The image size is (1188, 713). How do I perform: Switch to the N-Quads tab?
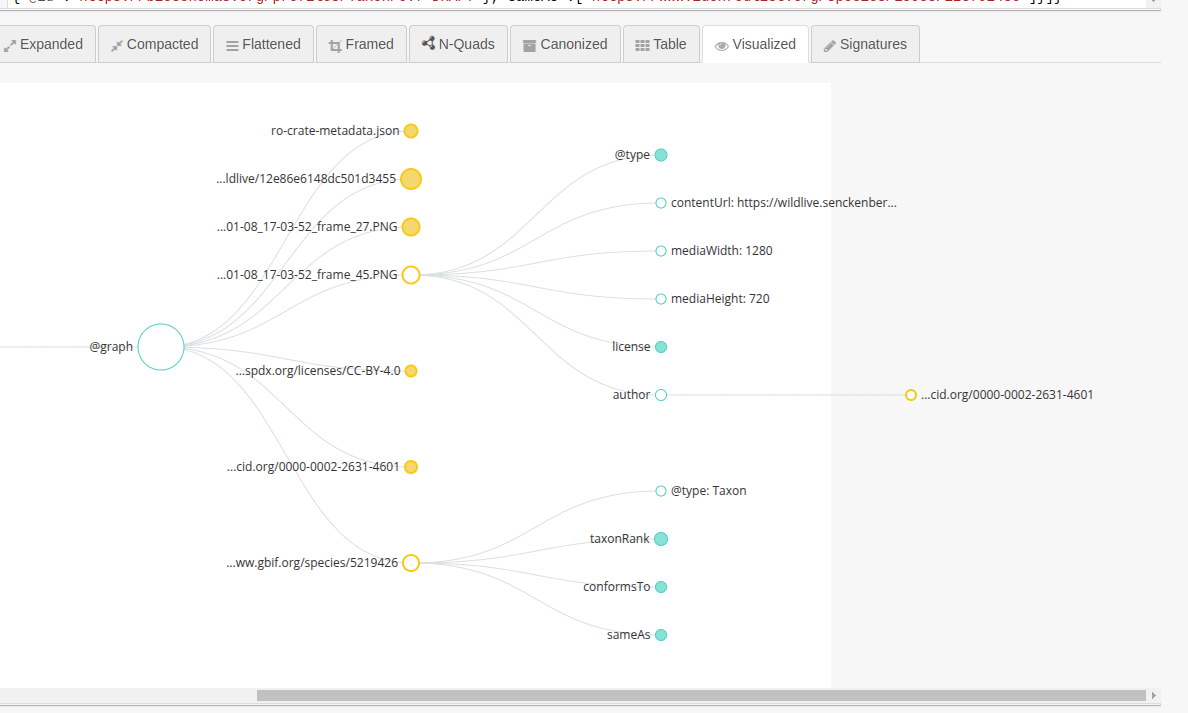(x=458, y=44)
